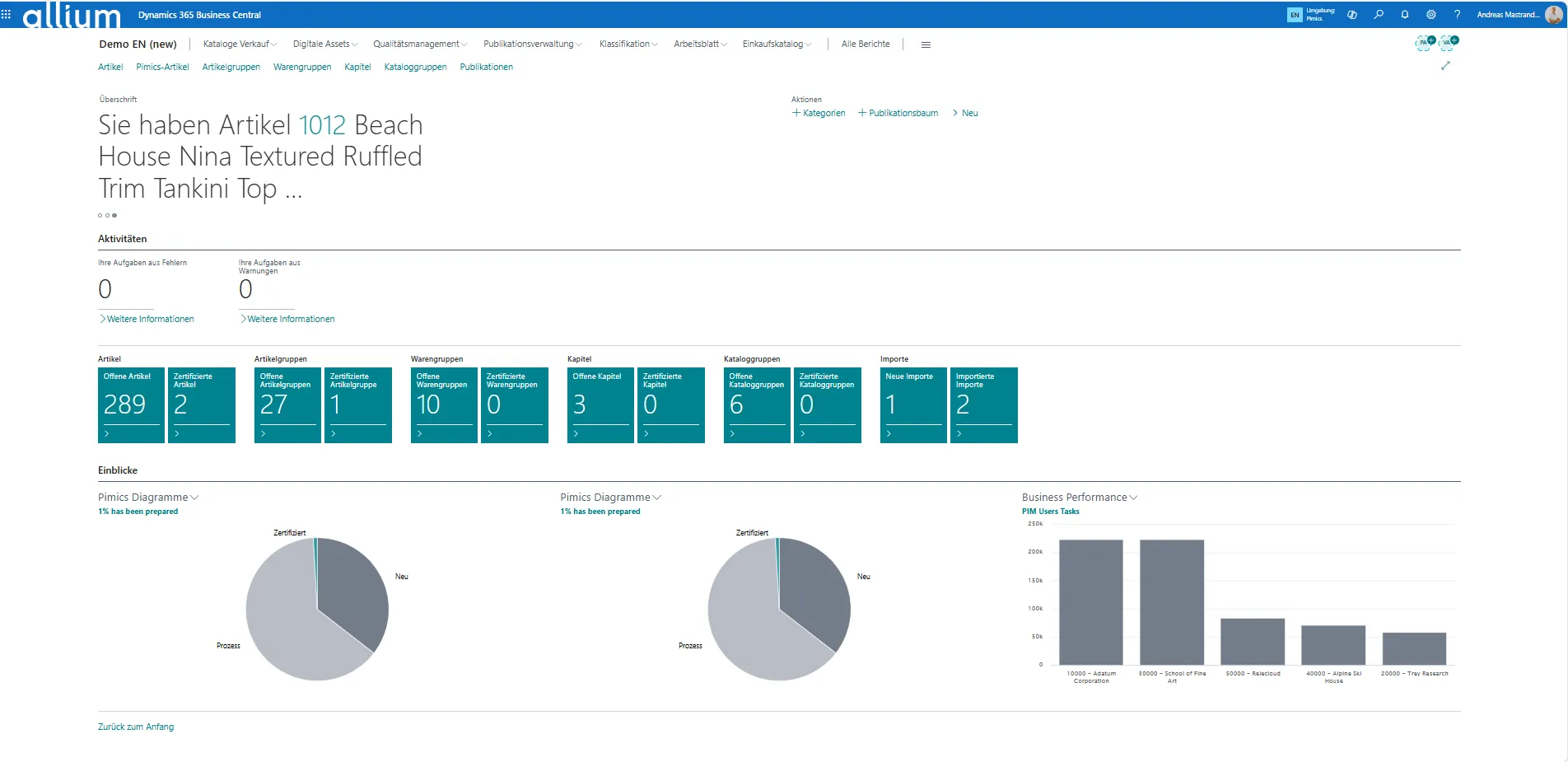Click the expand page arrows icon

click(1445, 66)
